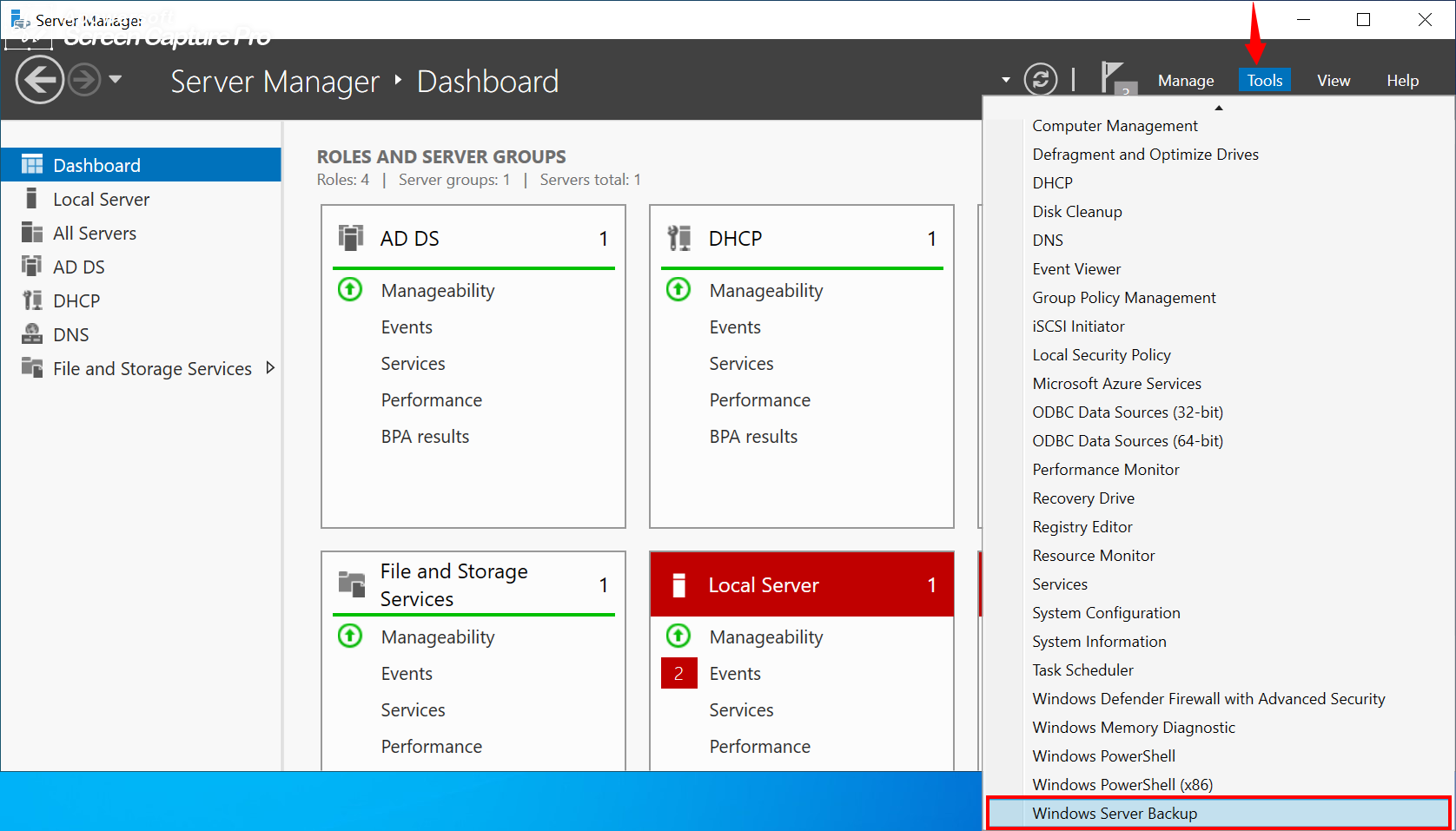Click the DHCP tile header icon
Viewport: 1456px width, 831px height.
point(679,238)
